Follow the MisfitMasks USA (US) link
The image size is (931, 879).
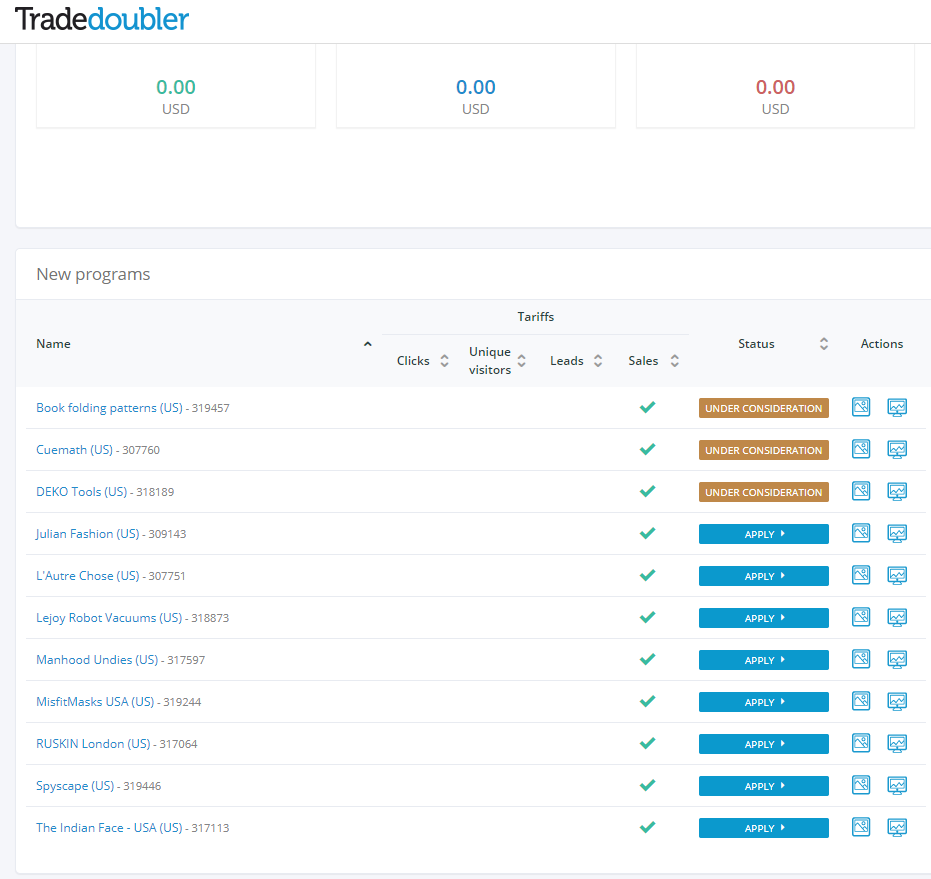coord(95,702)
